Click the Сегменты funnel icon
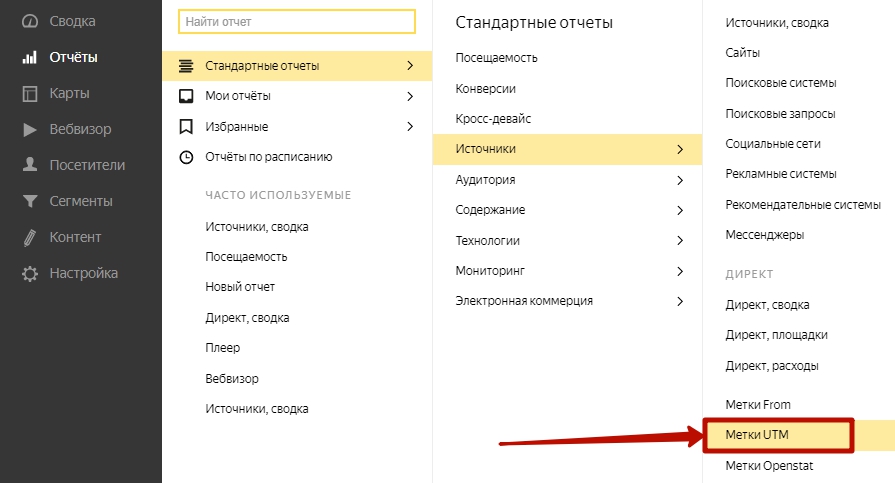The height and width of the screenshot is (483, 895). coord(30,201)
